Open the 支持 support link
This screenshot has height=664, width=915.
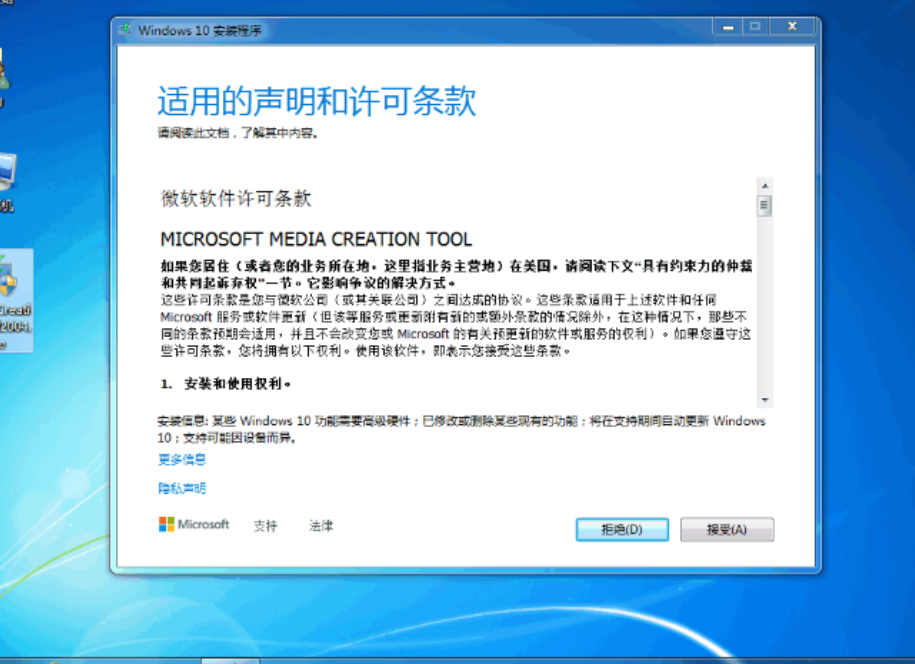(265, 526)
